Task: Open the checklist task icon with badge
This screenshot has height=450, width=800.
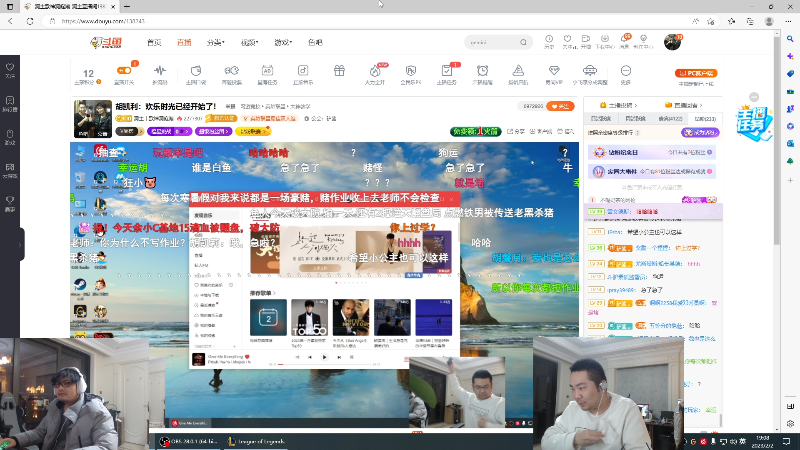Action: coord(446,70)
